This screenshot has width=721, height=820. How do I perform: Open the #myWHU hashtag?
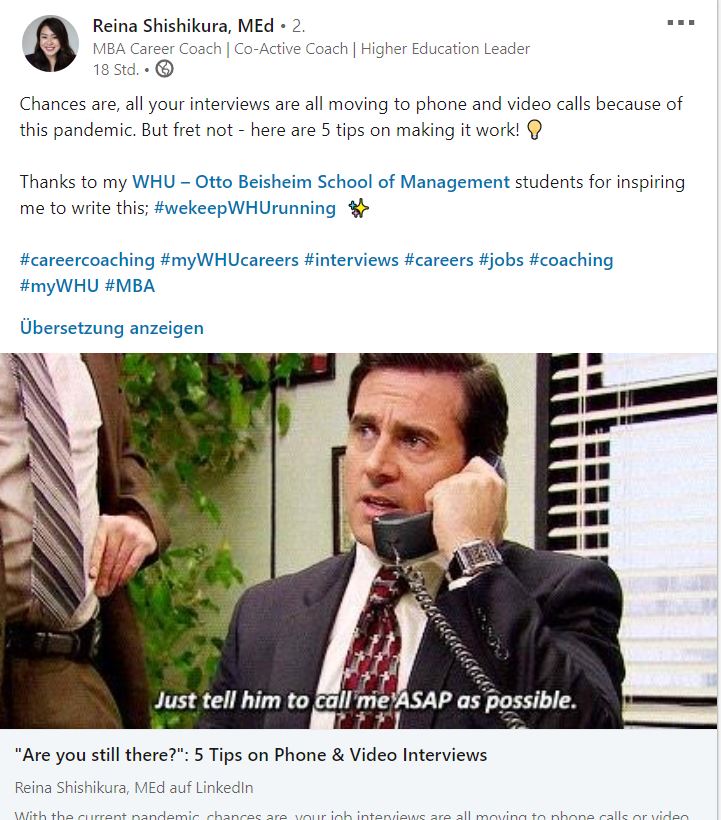(59, 286)
